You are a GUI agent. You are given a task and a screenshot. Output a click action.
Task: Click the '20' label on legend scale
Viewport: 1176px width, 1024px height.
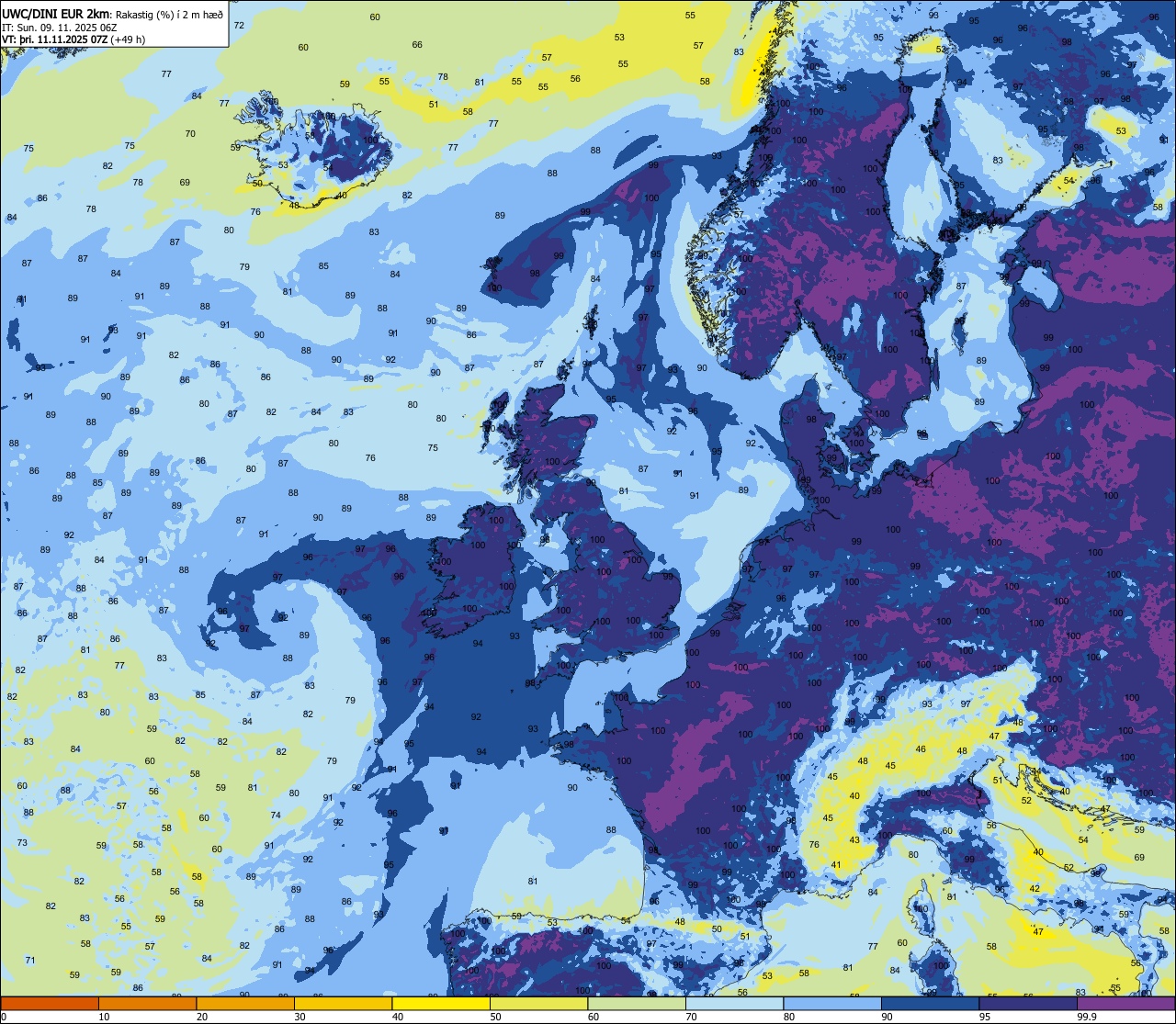202,1017
